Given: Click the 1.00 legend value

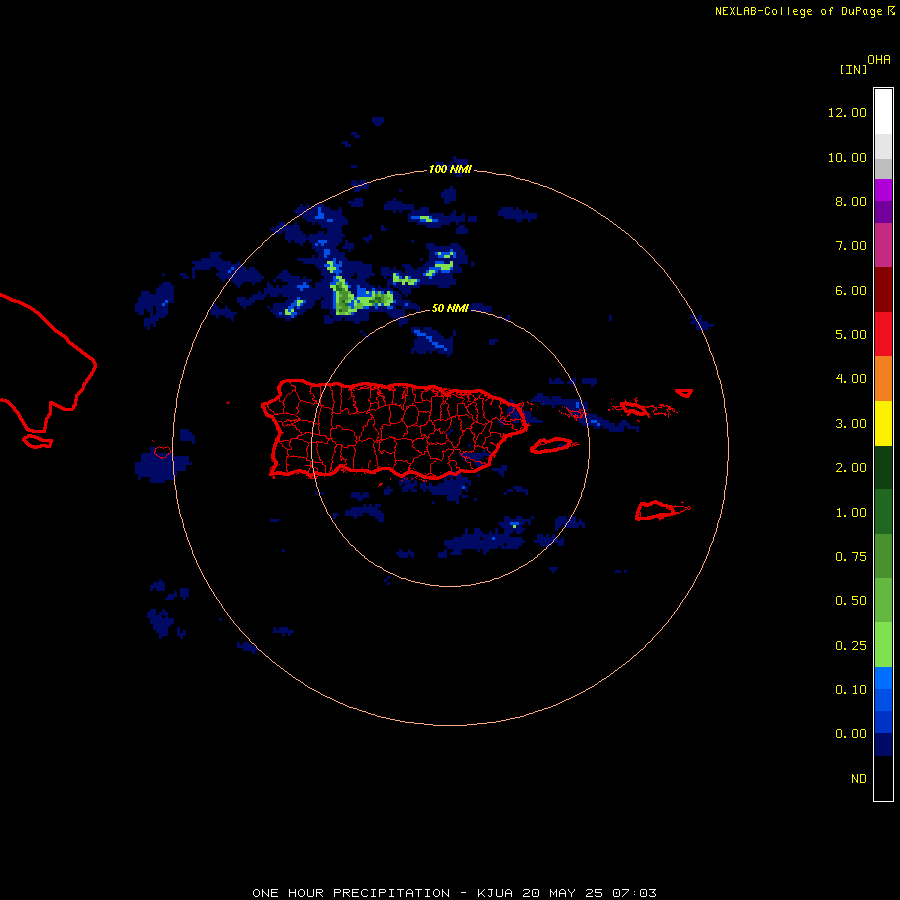Looking at the screenshot, I should (851, 513).
